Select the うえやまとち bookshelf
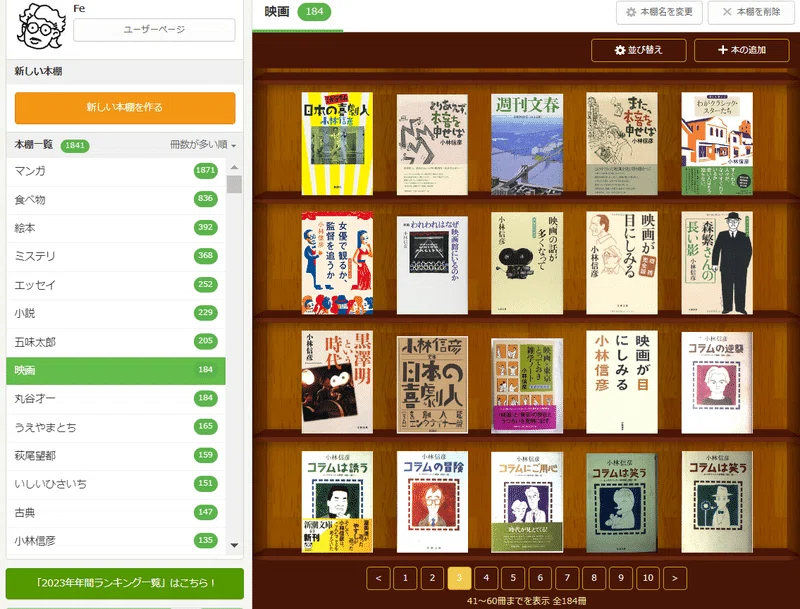The height and width of the screenshot is (609, 800). pyautogui.click(x=116, y=427)
